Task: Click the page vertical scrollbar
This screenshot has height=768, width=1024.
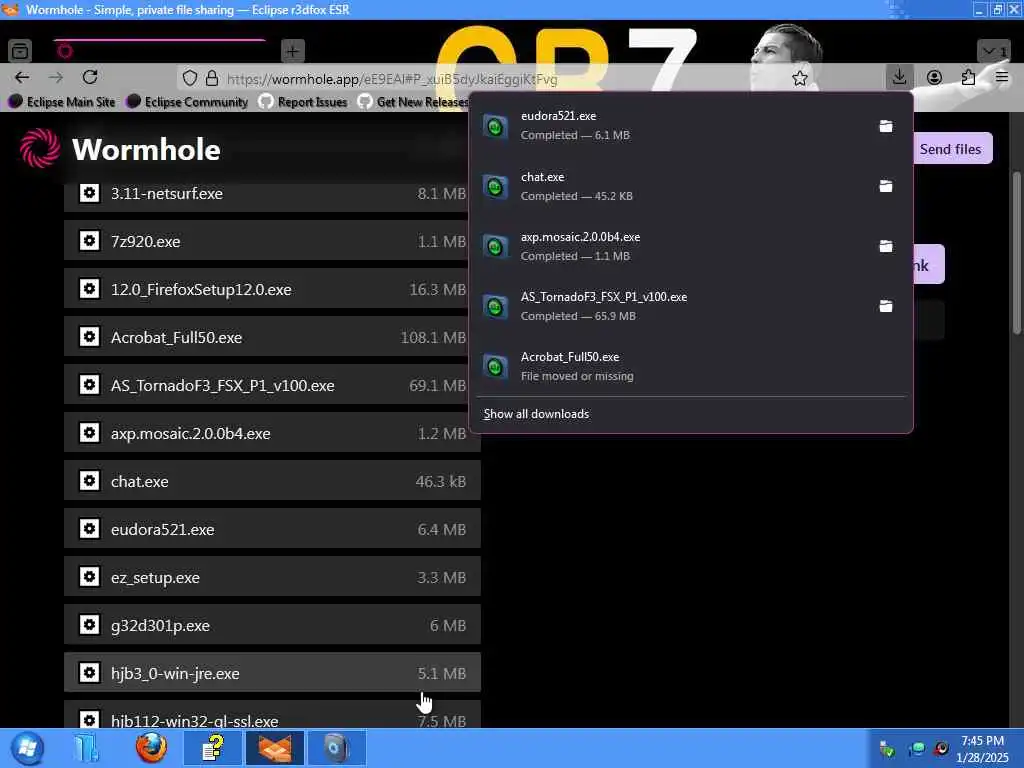Action: pyautogui.click(x=1016, y=253)
